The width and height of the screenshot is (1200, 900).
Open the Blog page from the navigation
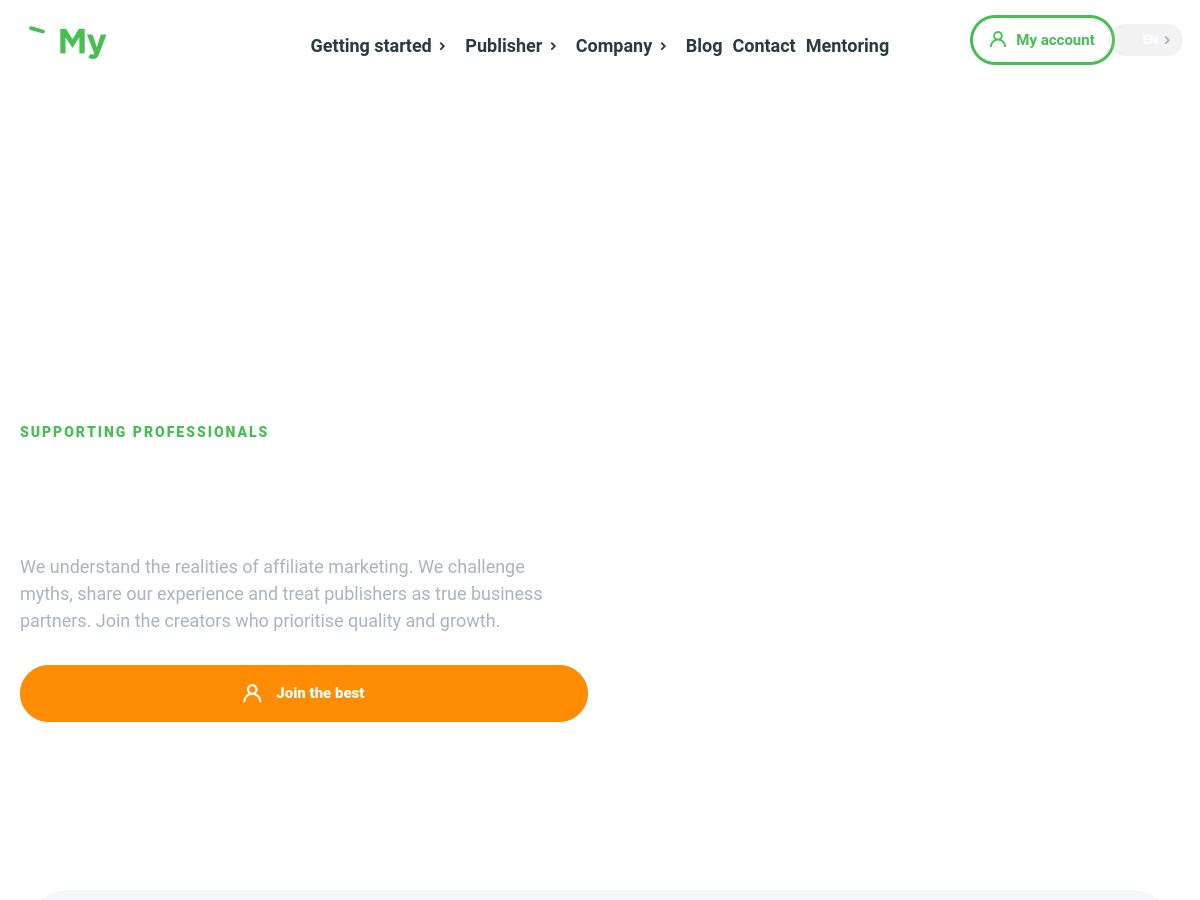pos(703,46)
